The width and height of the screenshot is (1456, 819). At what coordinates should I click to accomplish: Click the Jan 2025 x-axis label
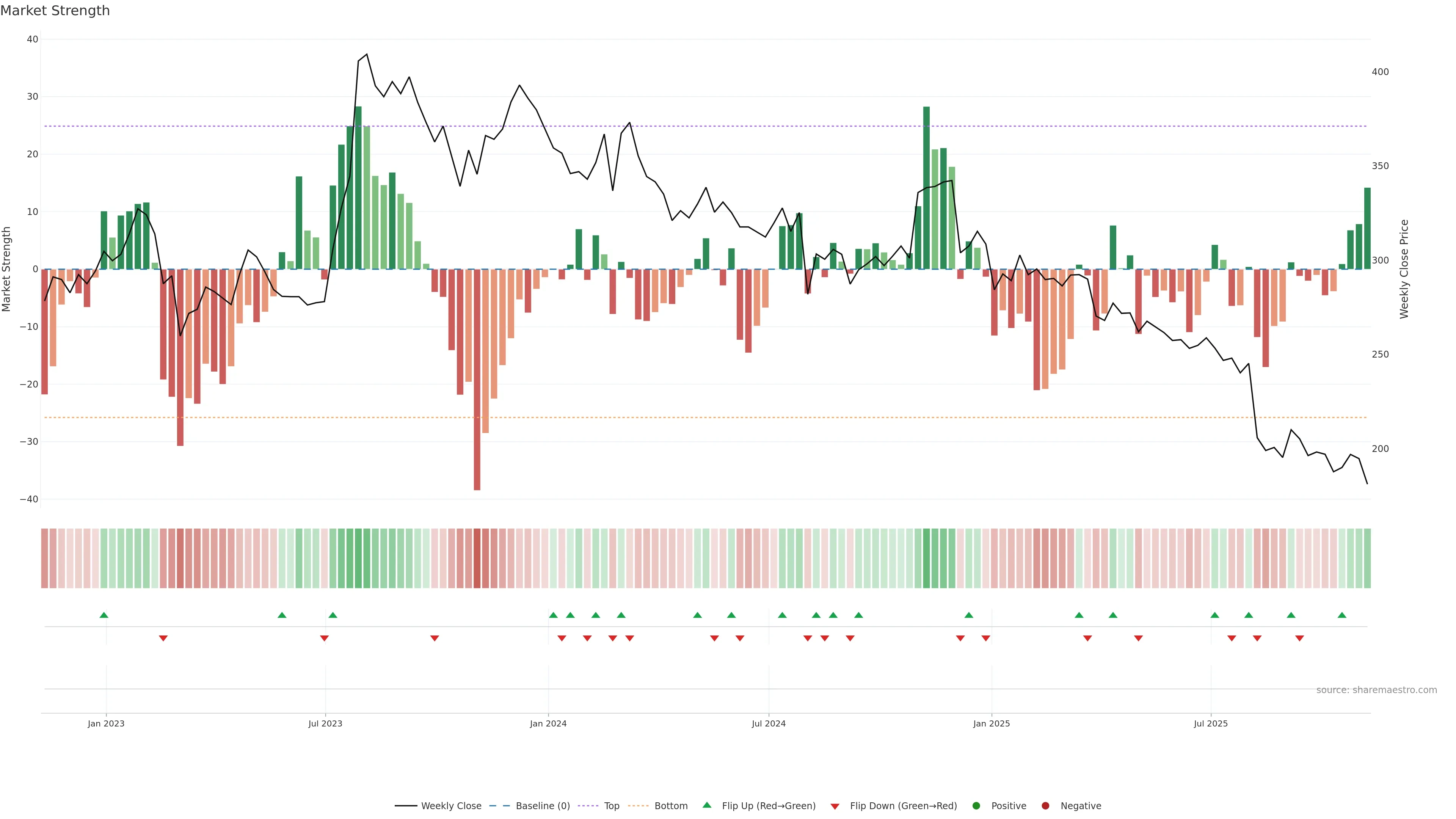tap(992, 723)
